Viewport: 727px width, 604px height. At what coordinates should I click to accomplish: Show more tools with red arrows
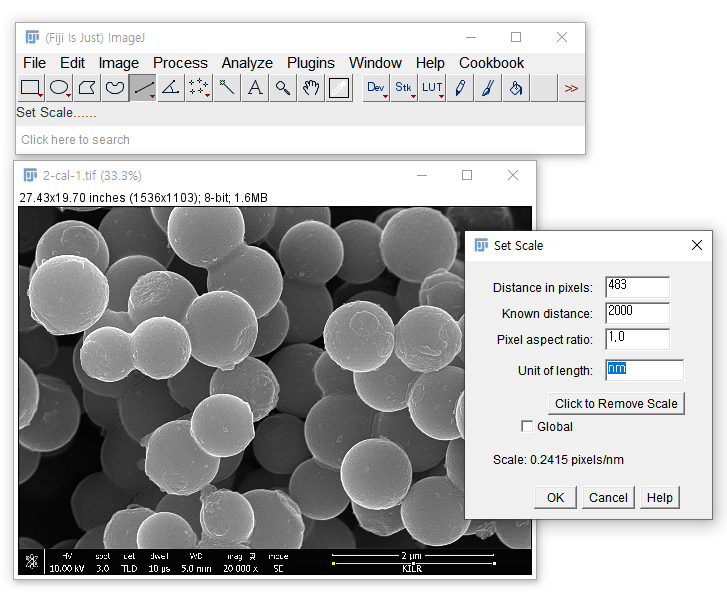pos(571,88)
